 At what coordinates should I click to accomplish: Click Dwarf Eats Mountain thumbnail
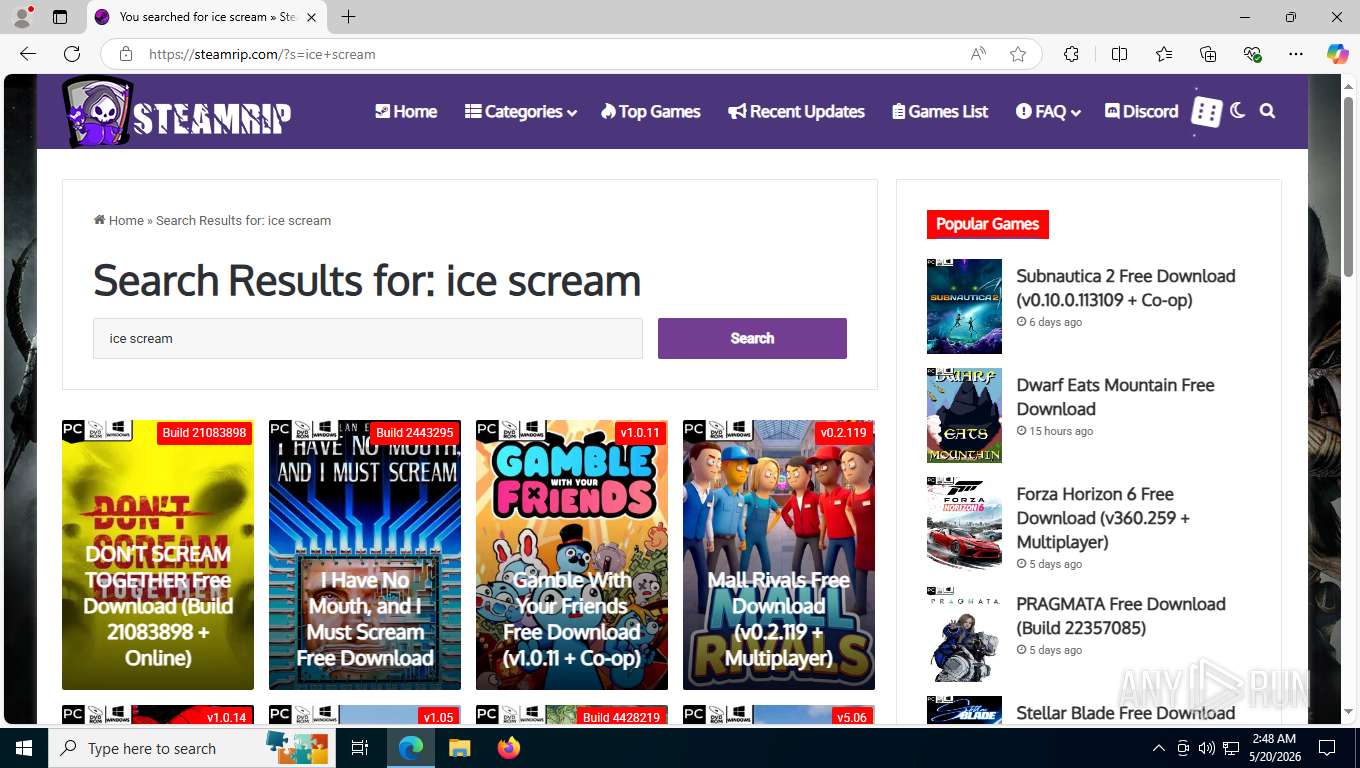(964, 415)
